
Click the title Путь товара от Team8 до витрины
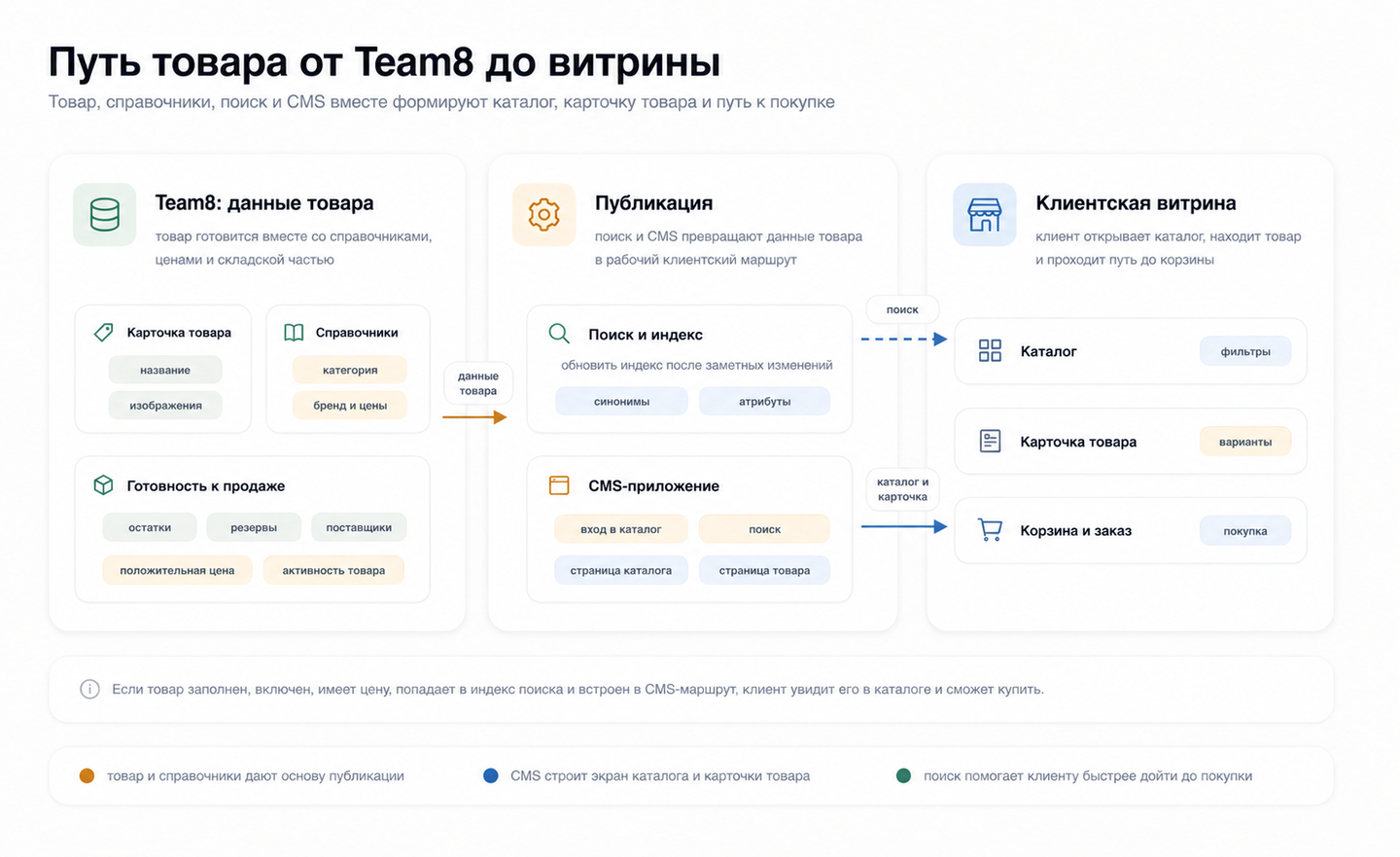click(x=385, y=62)
